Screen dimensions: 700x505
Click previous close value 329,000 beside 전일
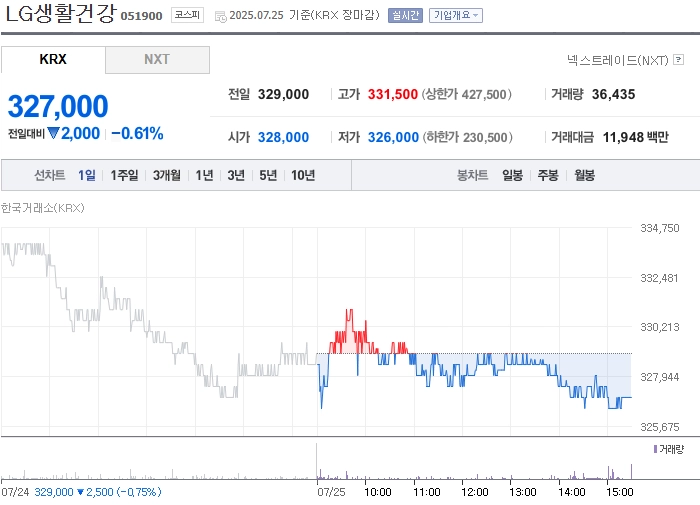click(x=283, y=94)
